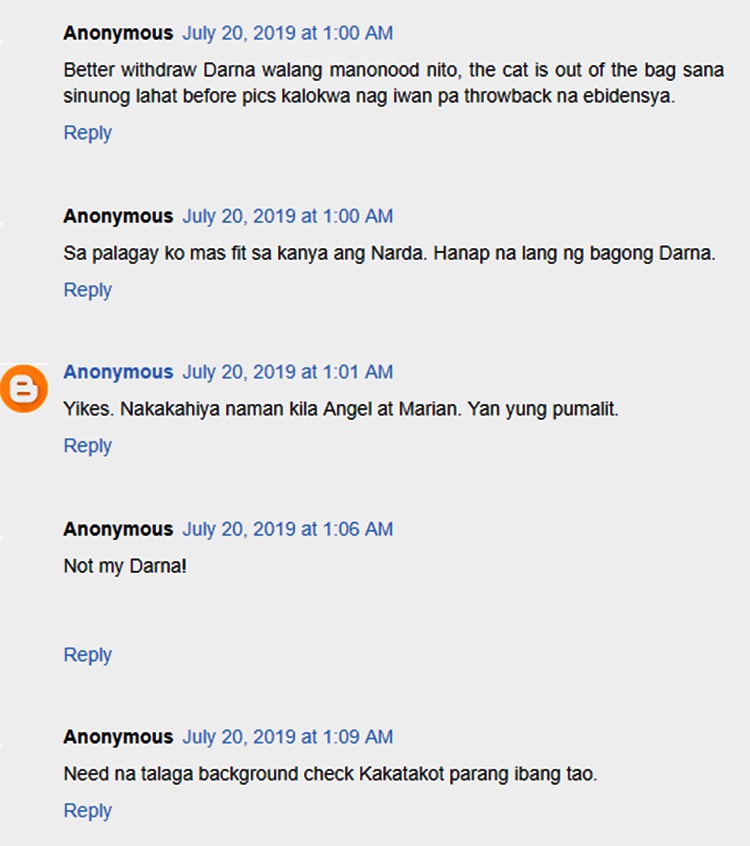Click Anonymous name on the 1:09 AM comment
This screenshot has width=750, height=846.
pyautogui.click(x=118, y=737)
